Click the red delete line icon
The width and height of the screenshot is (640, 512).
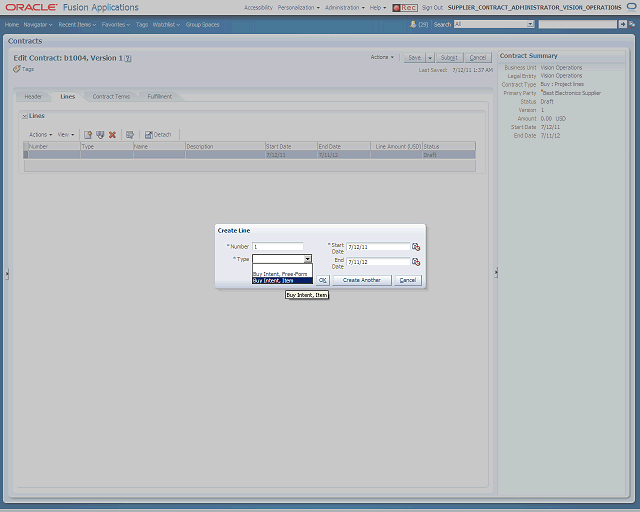click(112, 135)
